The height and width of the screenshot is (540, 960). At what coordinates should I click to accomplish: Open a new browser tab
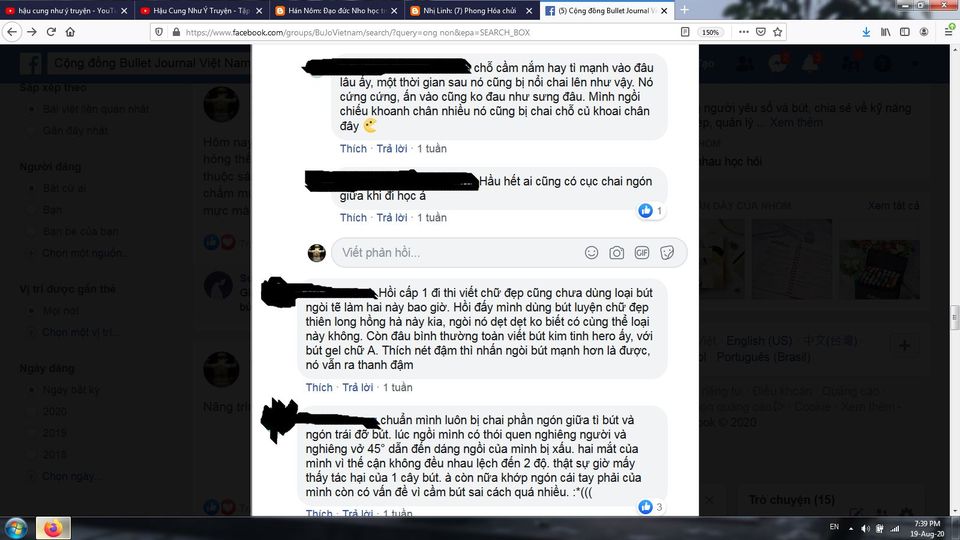click(684, 10)
